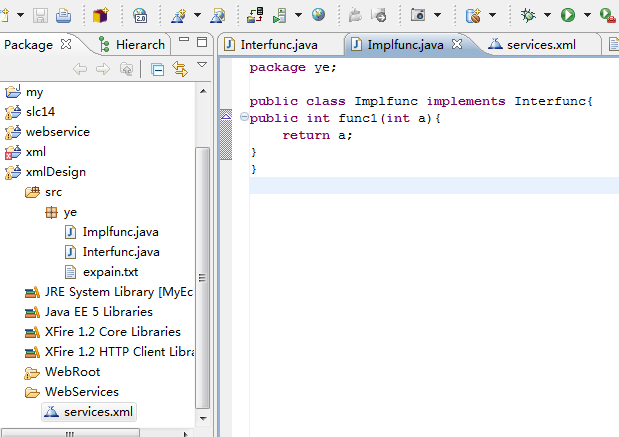The height and width of the screenshot is (437, 619).
Task: Click the search document toolbar icon
Action: point(218,15)
